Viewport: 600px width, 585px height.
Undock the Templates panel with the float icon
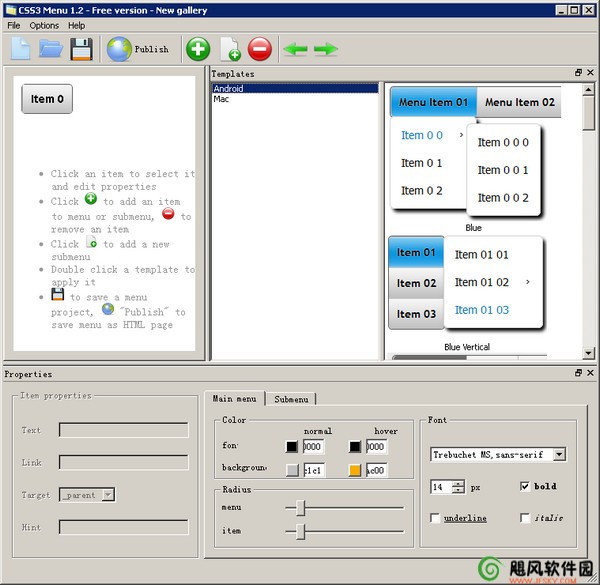click(578, 73)
